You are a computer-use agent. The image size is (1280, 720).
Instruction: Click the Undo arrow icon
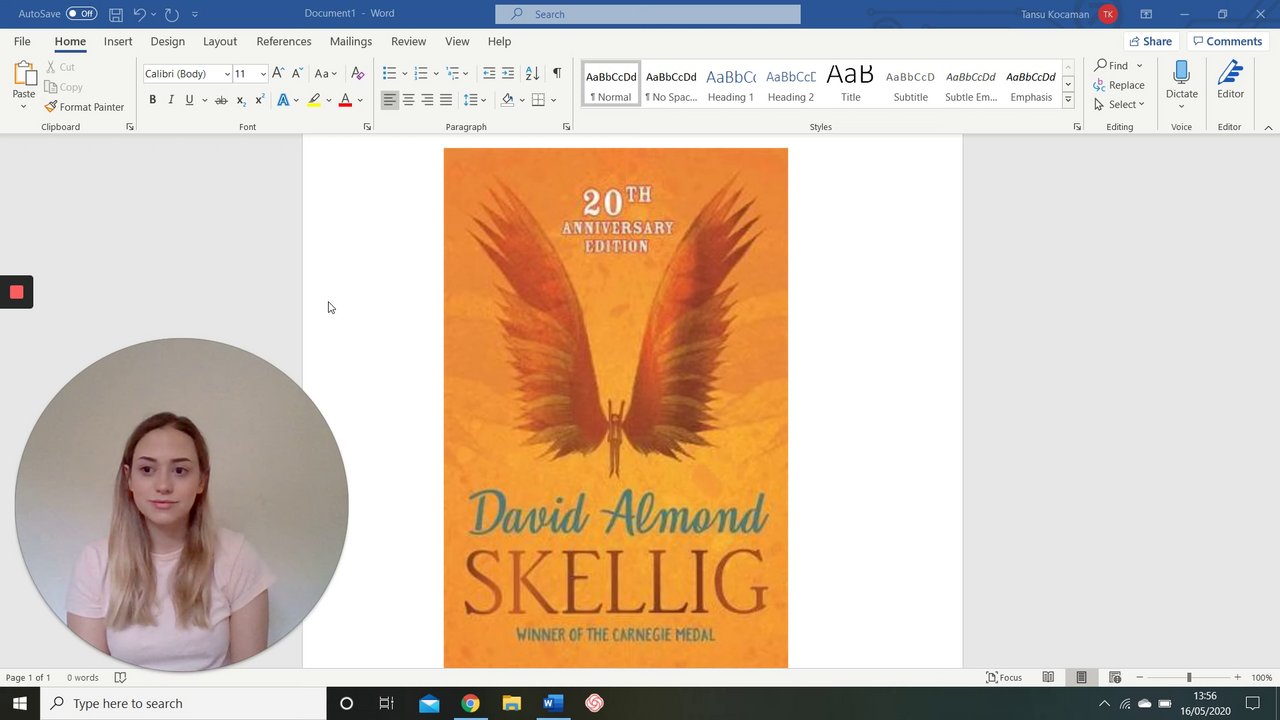click(139, 14)
